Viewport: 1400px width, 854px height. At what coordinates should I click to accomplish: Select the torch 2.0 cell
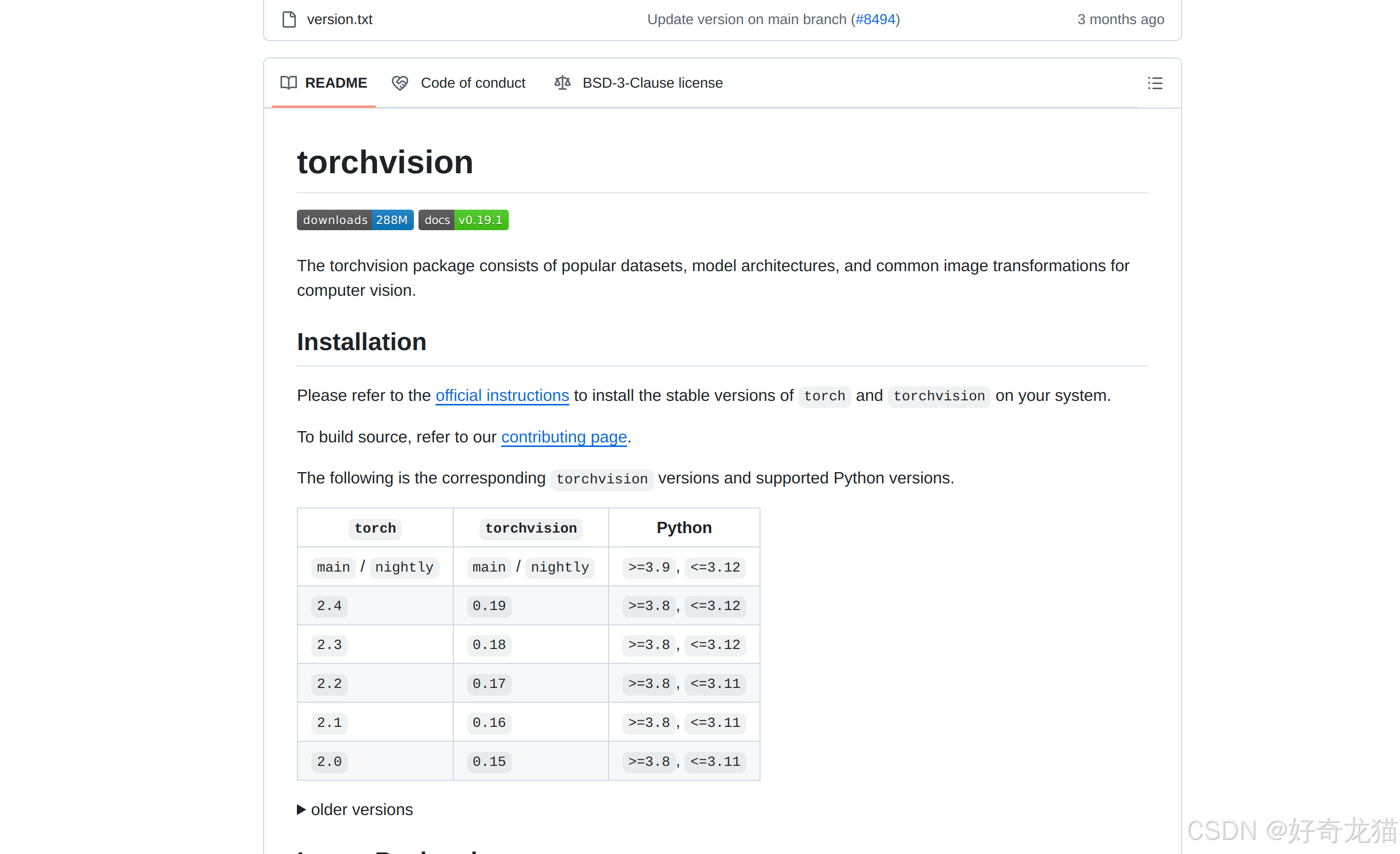point(375,761)
